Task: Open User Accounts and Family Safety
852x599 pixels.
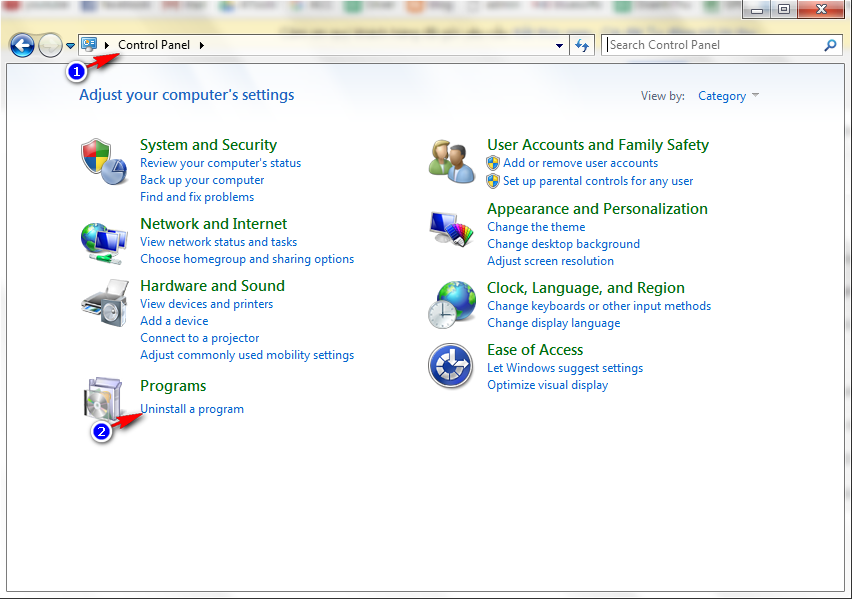Action: (598, 145)
